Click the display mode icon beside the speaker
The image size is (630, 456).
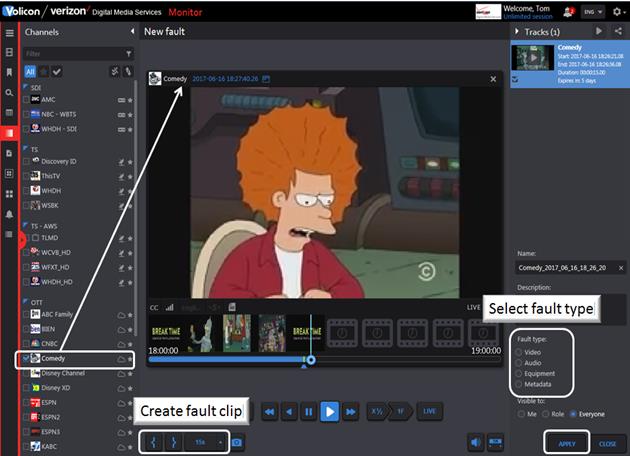[495, 442]
